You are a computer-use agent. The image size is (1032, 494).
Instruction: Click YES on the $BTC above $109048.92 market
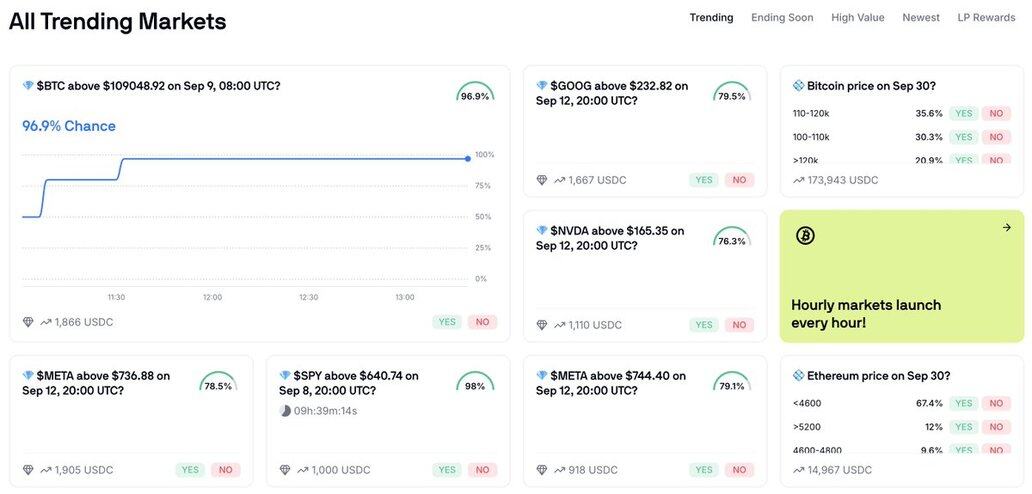pyautogui.click(x=447, y=322)
